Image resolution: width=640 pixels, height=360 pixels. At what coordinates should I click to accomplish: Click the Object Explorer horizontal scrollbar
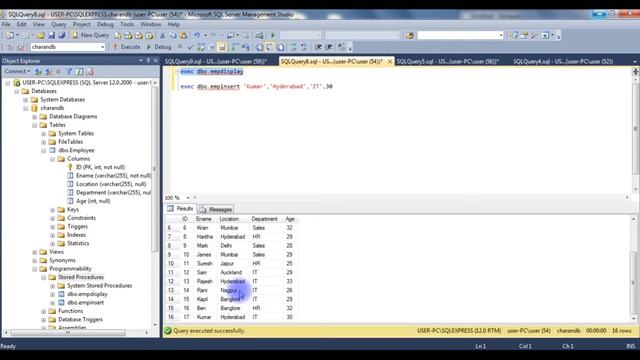tap(76, 333)
